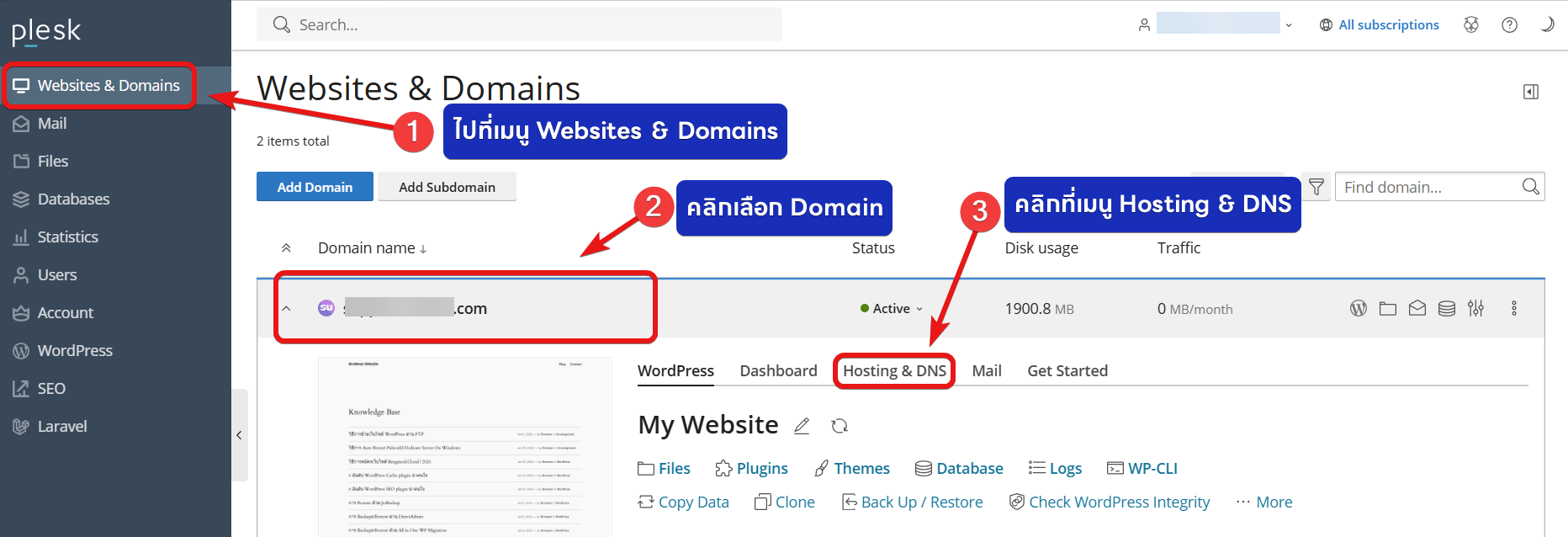Viewport: 1568px width, 537px height.
Task: Collapse all domains with the double chevron
Action: pos(286,247)
